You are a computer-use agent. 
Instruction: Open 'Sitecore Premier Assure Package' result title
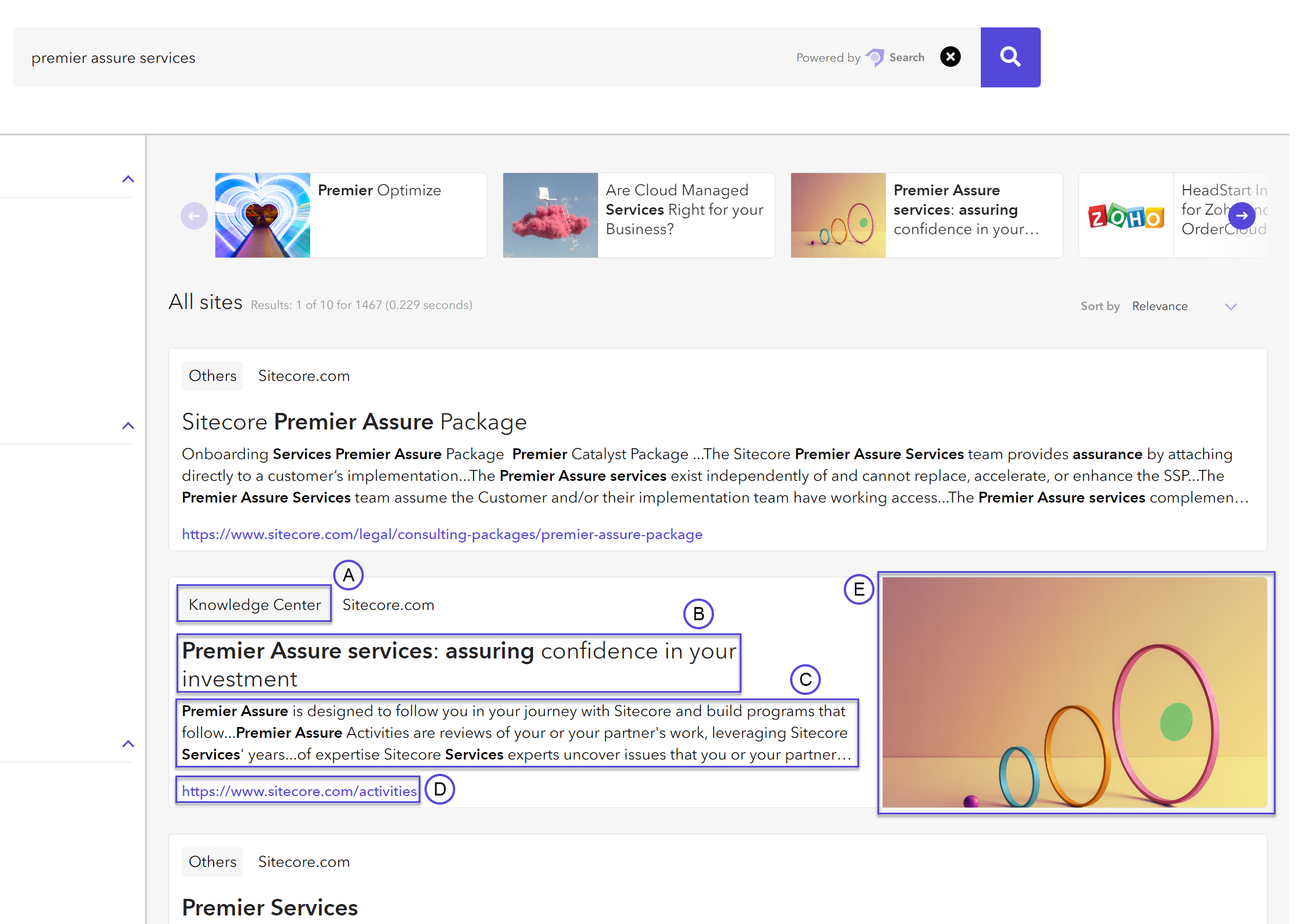(354, 422)
